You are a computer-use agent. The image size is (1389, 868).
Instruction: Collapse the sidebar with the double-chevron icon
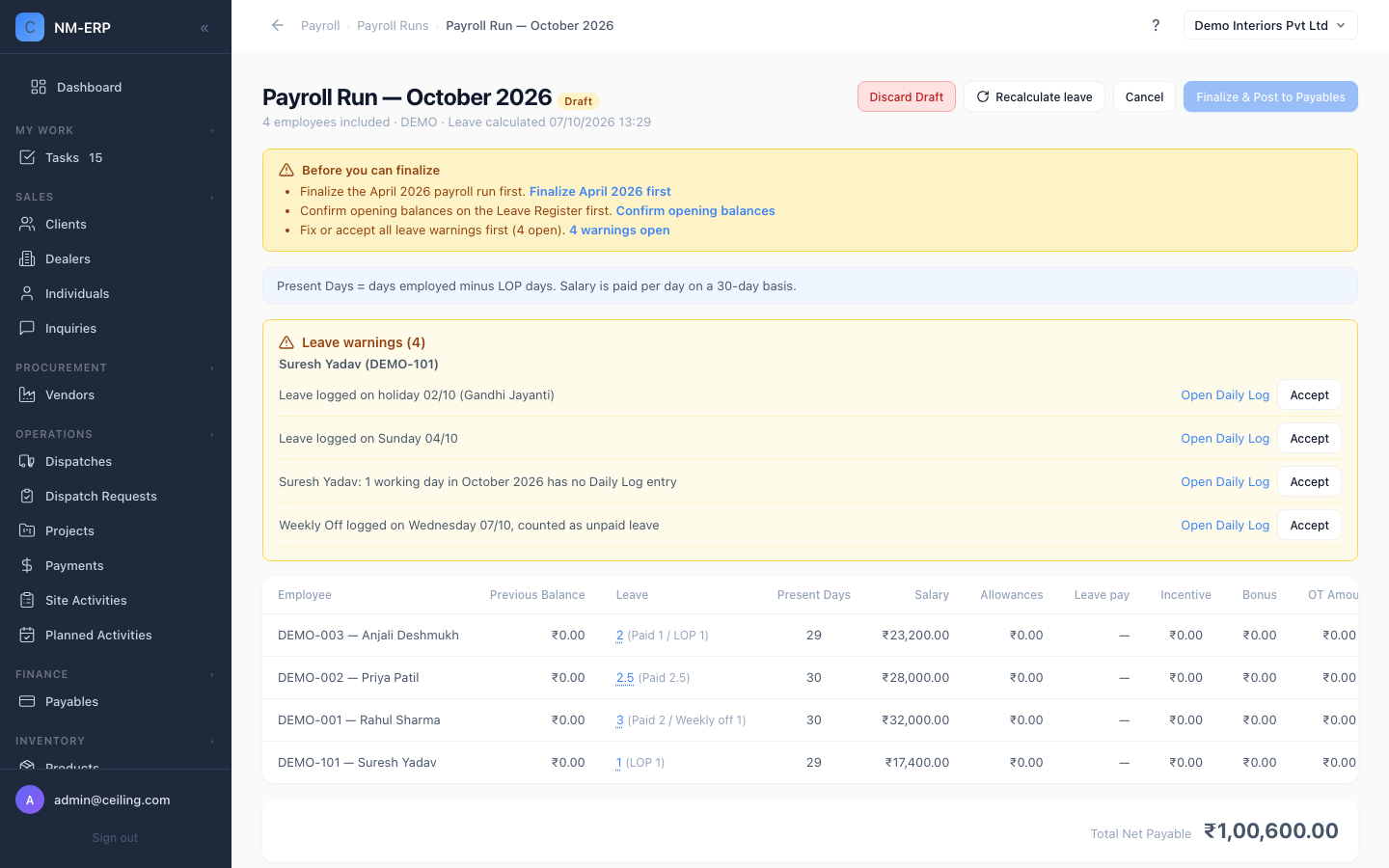[x=204, y=28]
